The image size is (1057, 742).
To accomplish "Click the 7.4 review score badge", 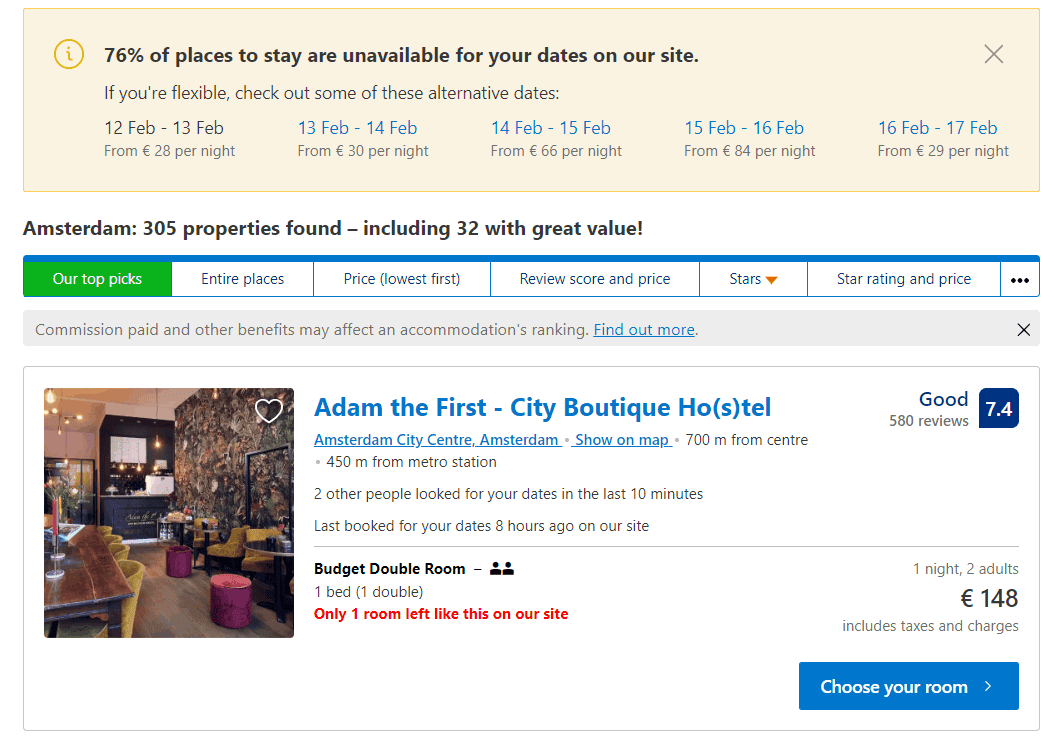I will 998,408.
